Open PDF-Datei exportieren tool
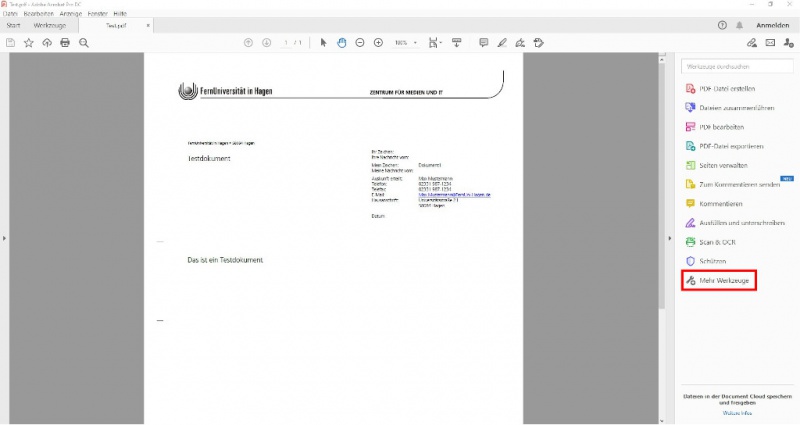Image resolution: width=800 pixels, height=425 pixels. pyautogui.click(x=724, y=146)
